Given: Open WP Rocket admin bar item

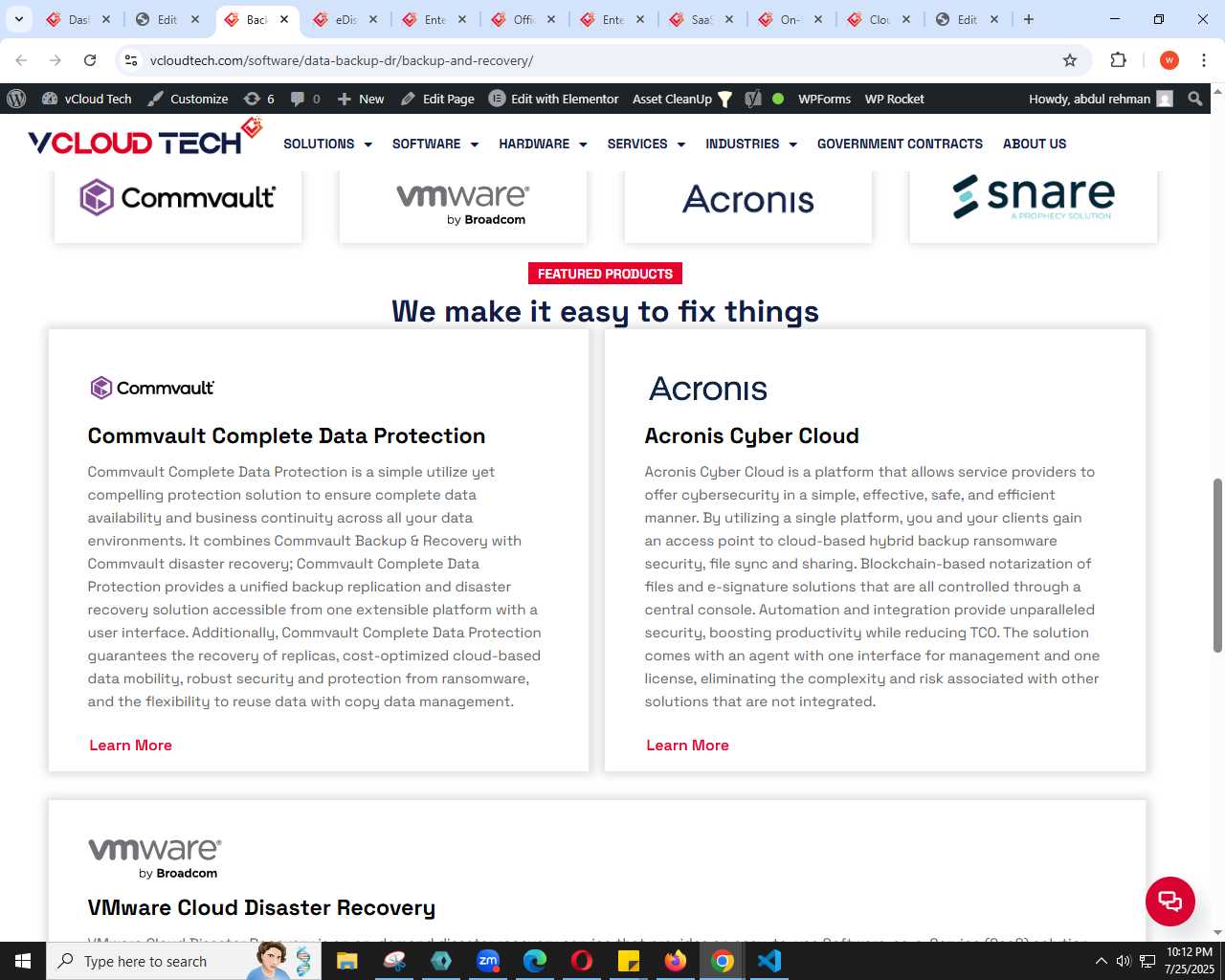Looking at the screenshot, I should [x=894, y=99].
